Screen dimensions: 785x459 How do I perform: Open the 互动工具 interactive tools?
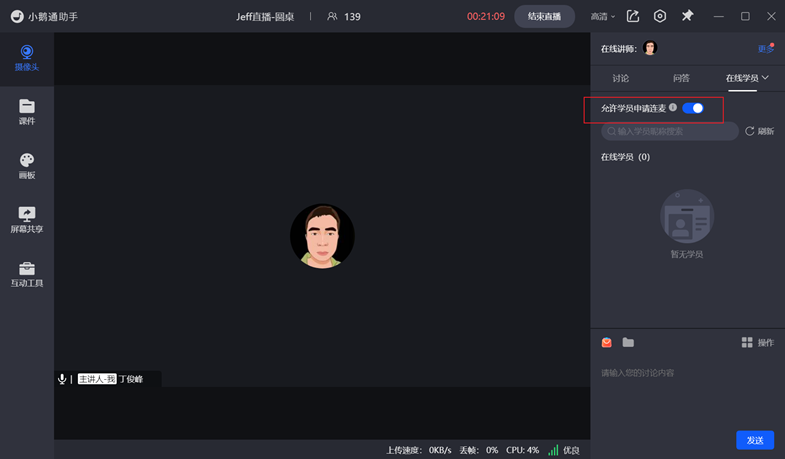pyautogui.click(x=27, y=274)
